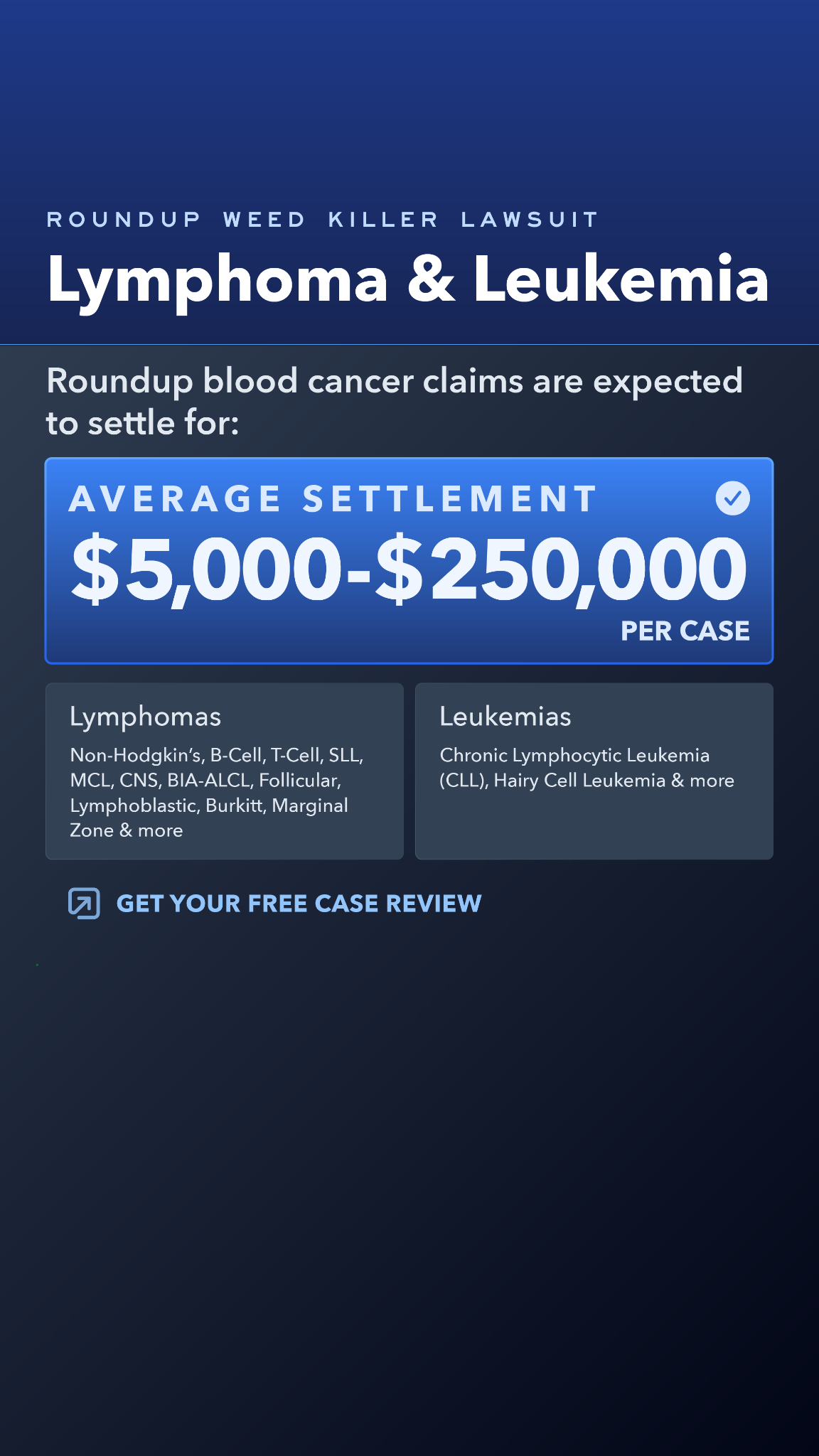Image resolution: width=819 pixels, height=1456 pixels.
Task: Click the Non-Hodgkin's, B-Cell, T-Cell line
Action: [217, 755]
